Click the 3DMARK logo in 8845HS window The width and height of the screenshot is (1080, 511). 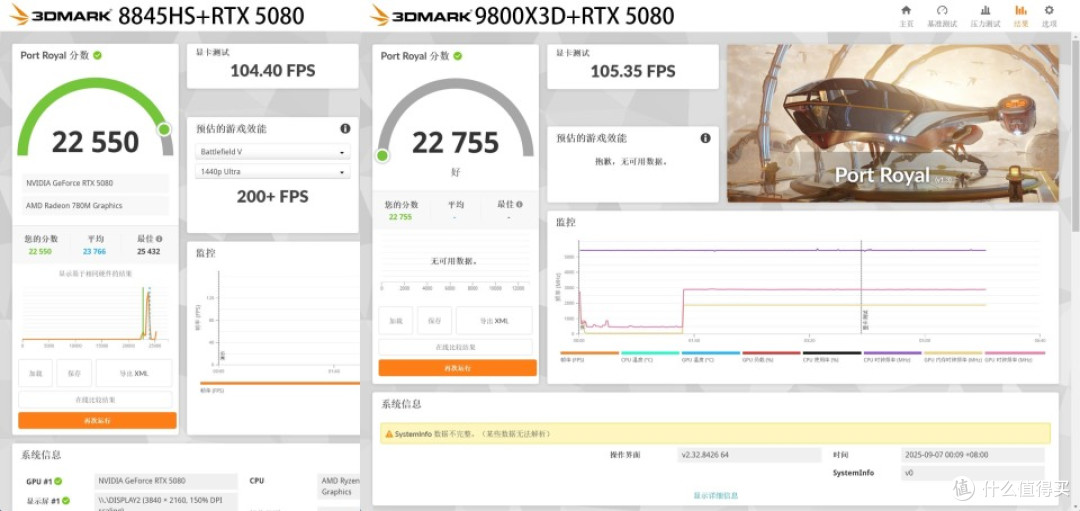(x=61, y=15)
